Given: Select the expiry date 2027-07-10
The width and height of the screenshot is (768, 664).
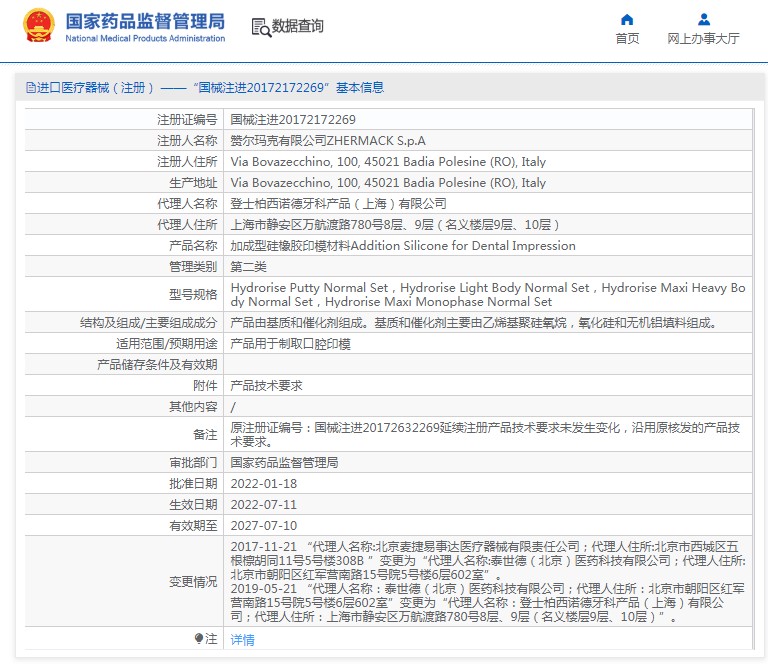Looking at the screenshot, I should coord(263,526).
